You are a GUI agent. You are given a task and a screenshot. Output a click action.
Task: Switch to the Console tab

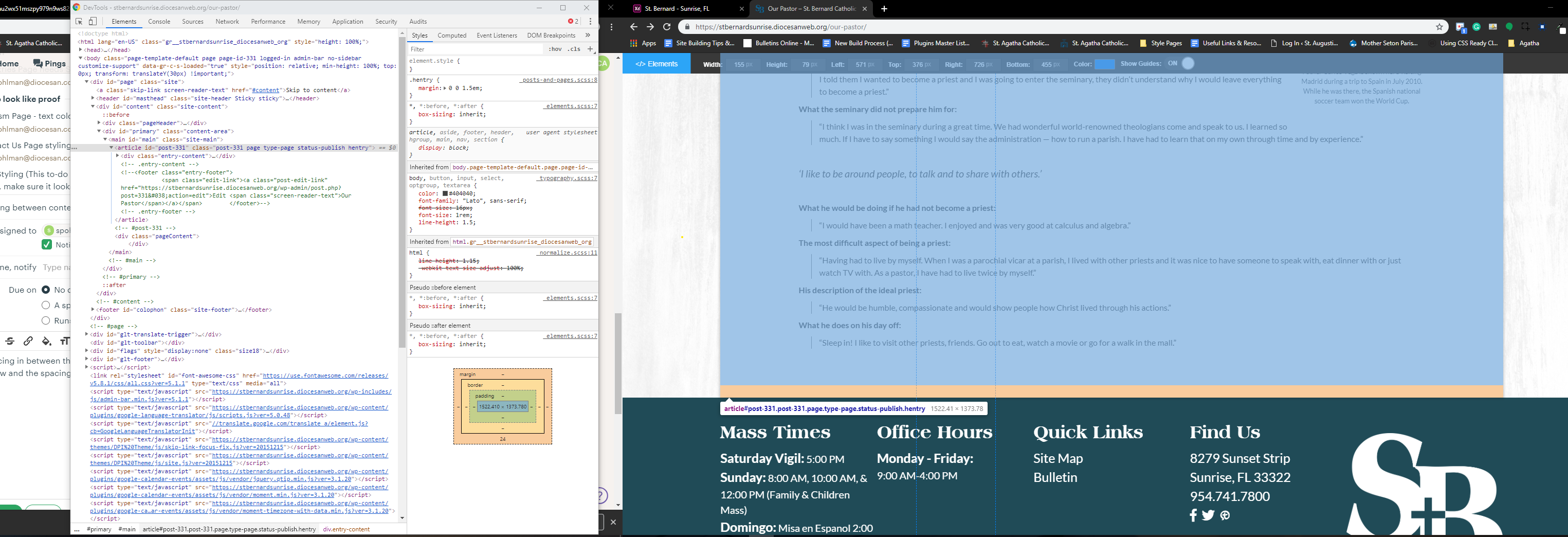pyautogui.click(x=159, y=21)
